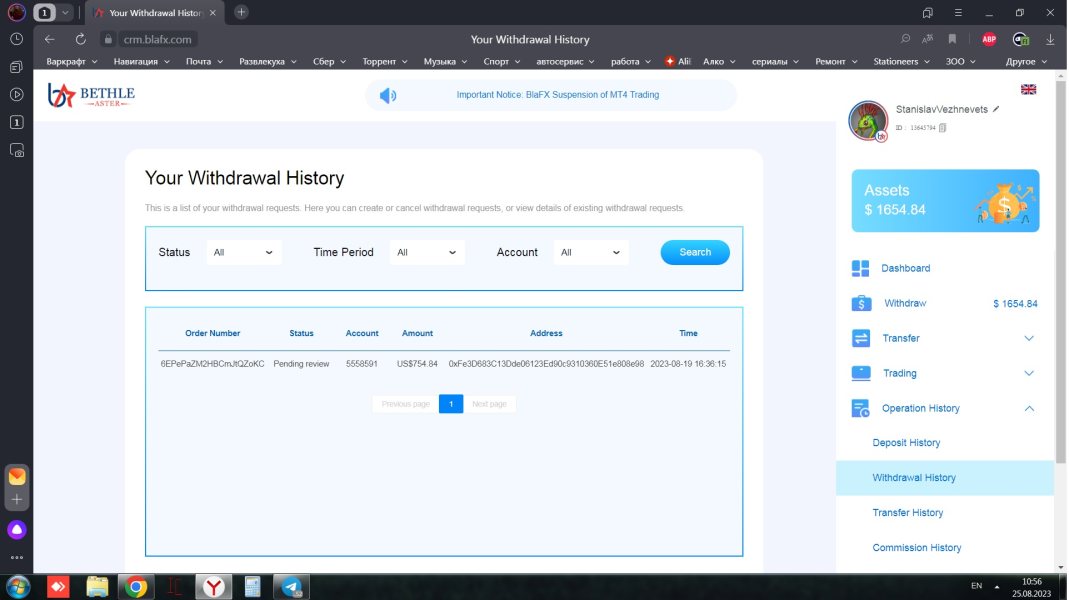Click the Withdraw wallet icon

pos(861,303)
